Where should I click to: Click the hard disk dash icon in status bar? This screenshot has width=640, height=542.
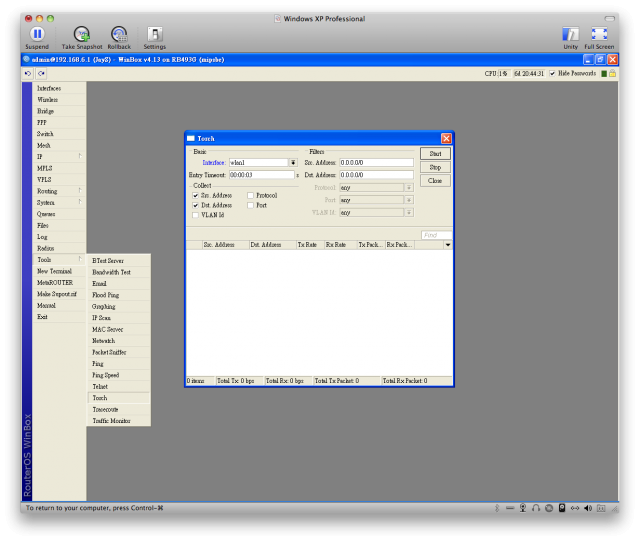tap(510, 508)
